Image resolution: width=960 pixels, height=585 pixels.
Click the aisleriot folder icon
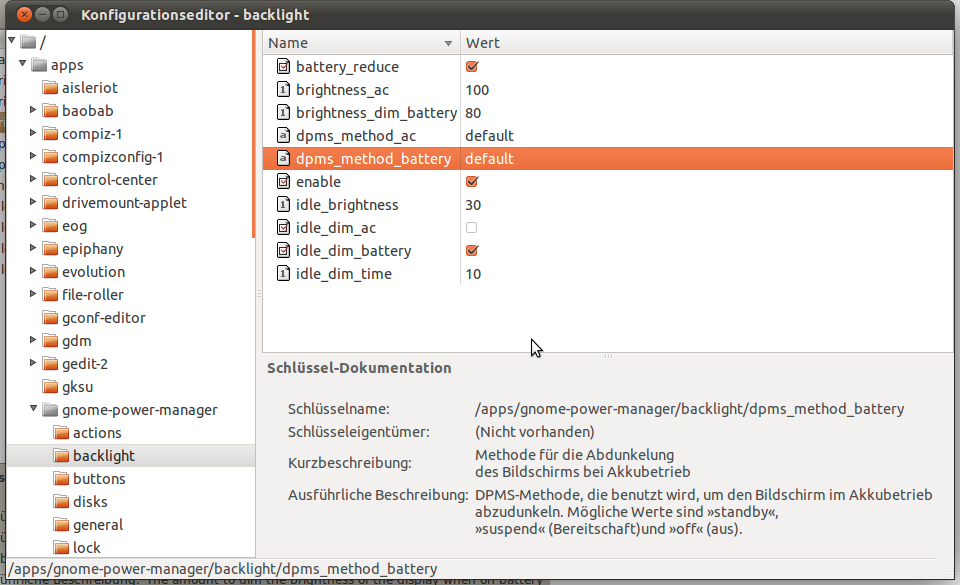coord(50,88)
